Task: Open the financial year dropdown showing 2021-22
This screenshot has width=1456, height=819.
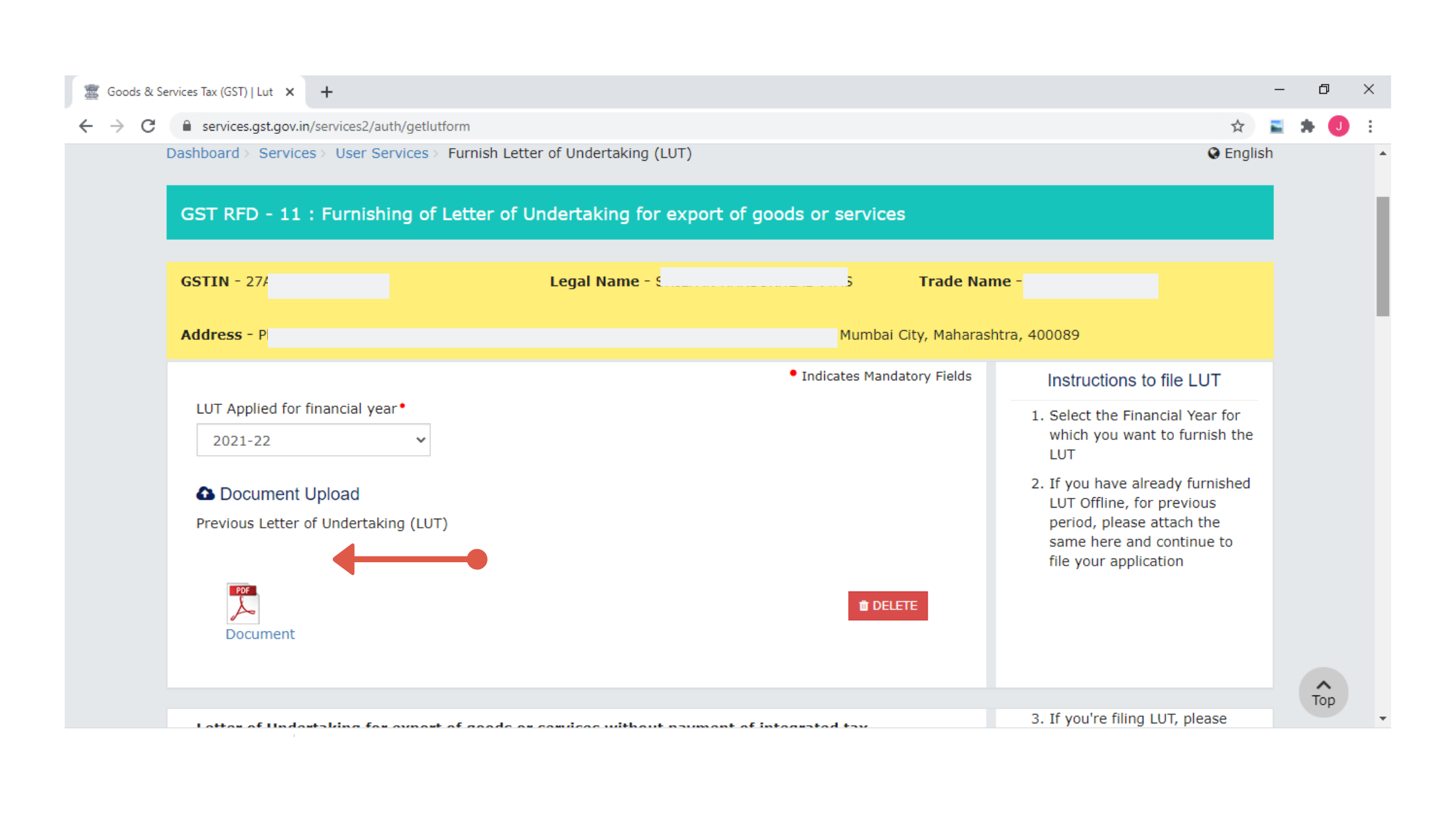Action: 313,440
